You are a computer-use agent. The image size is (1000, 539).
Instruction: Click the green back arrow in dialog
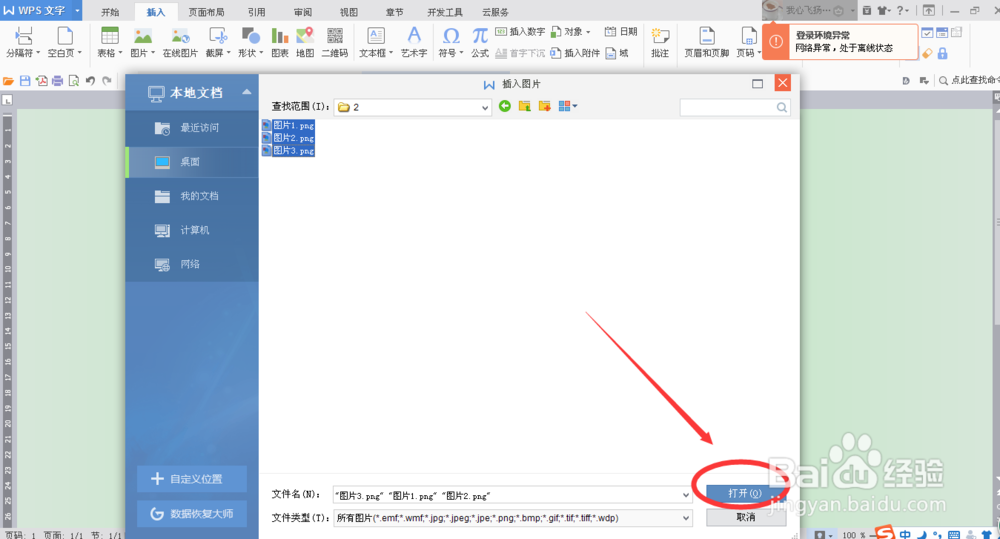point(504,107)
